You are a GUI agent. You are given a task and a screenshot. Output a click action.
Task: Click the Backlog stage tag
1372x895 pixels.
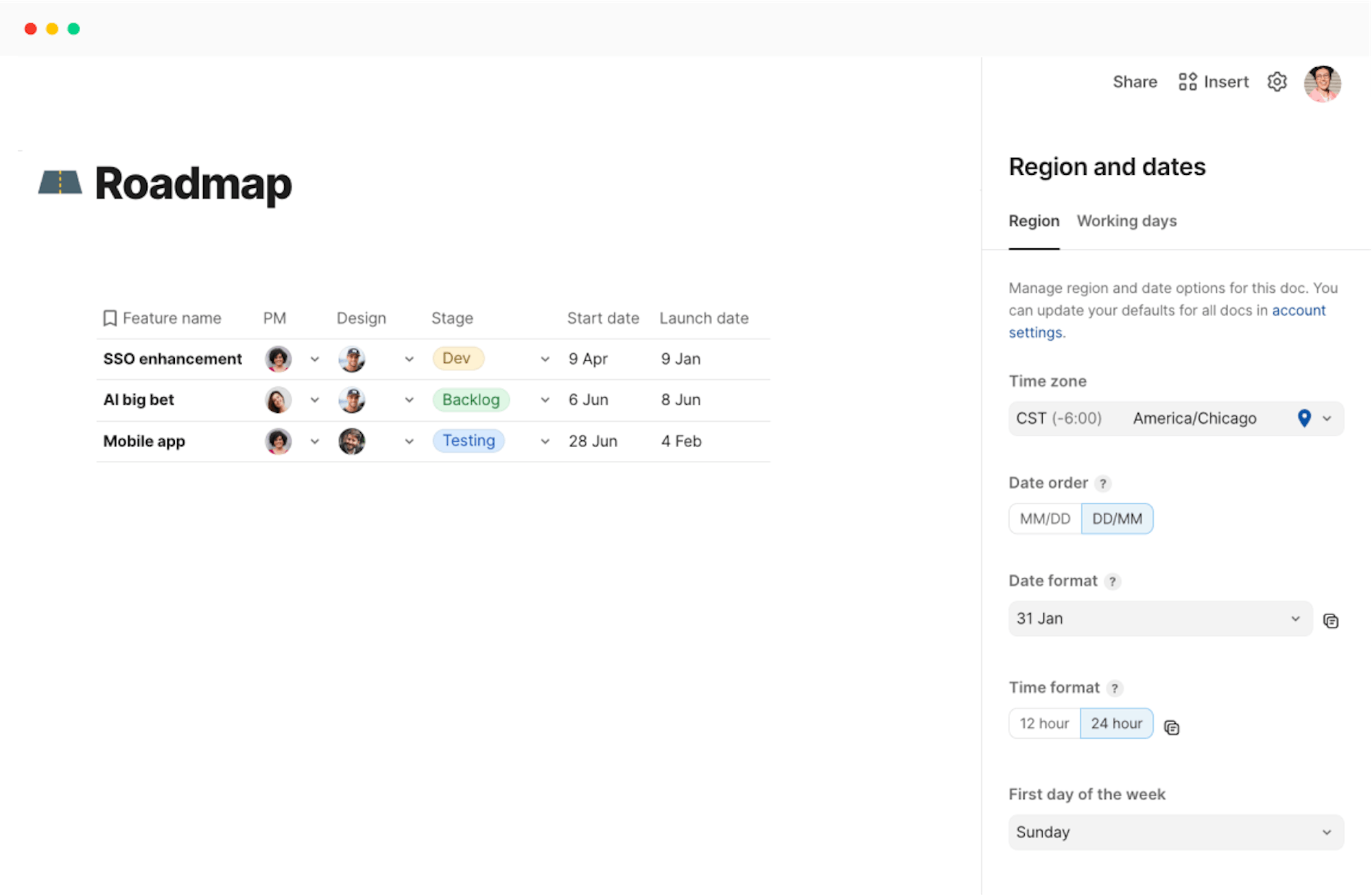[x=471, y=400]
